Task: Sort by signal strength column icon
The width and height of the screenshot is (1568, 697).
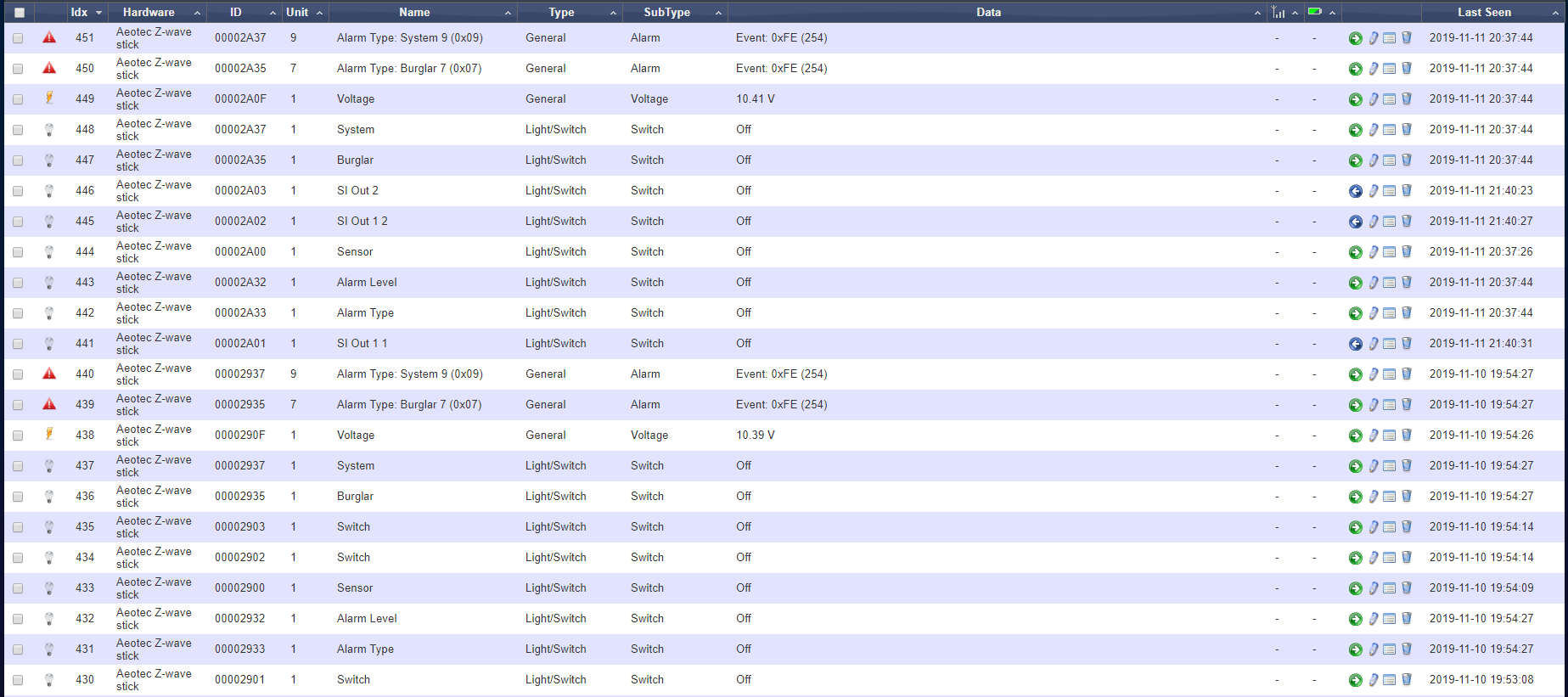Action: coord(1279,12)
